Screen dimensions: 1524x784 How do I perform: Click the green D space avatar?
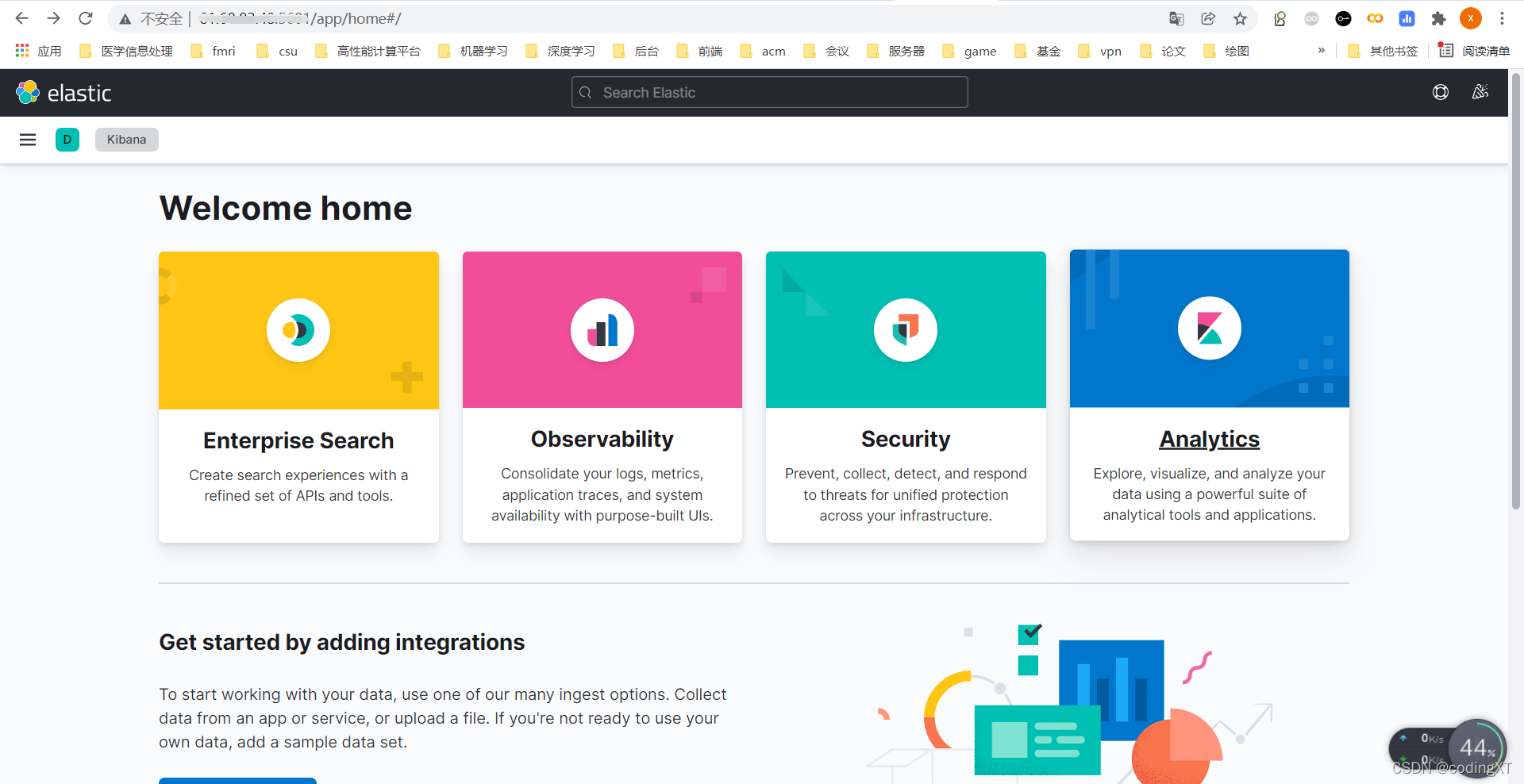pyautogui.click(x=67, y=140)
